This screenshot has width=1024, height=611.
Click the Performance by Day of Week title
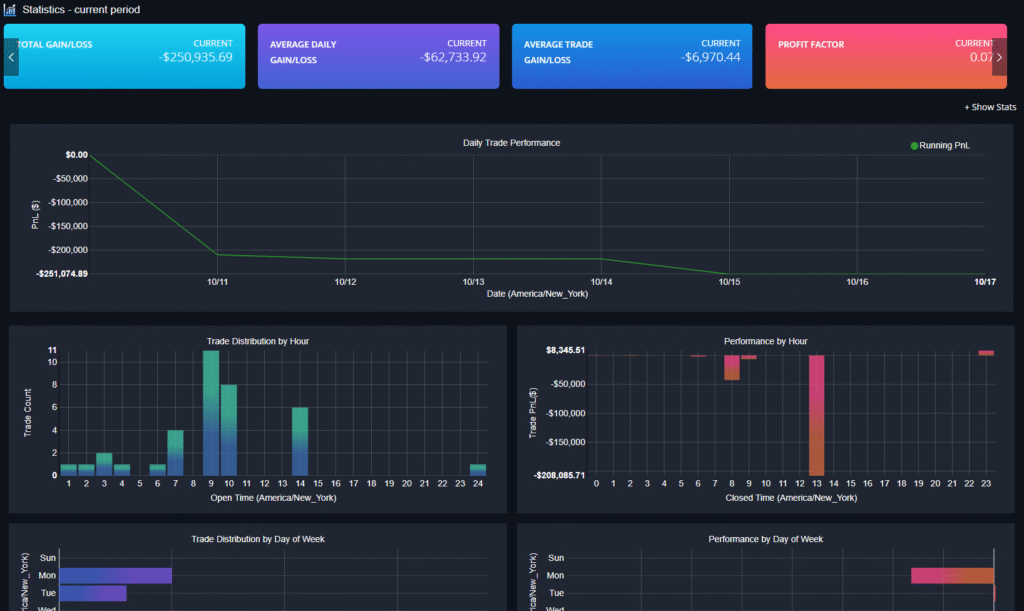[x=765, y=539]
